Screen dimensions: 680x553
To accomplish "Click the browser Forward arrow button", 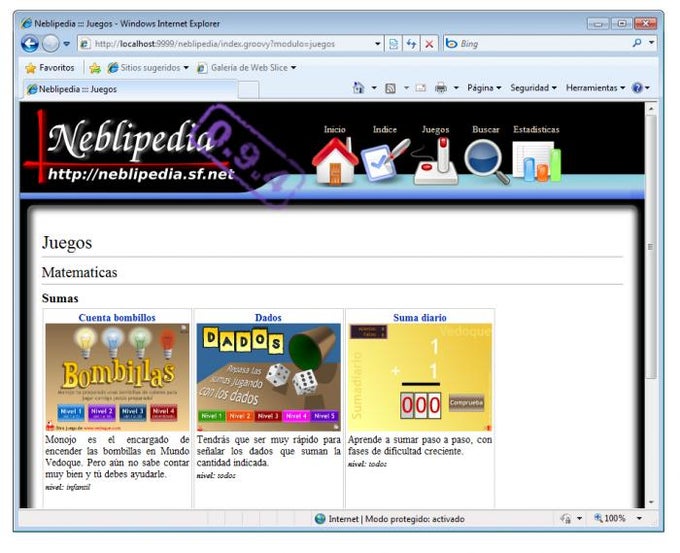I will 51,43.
